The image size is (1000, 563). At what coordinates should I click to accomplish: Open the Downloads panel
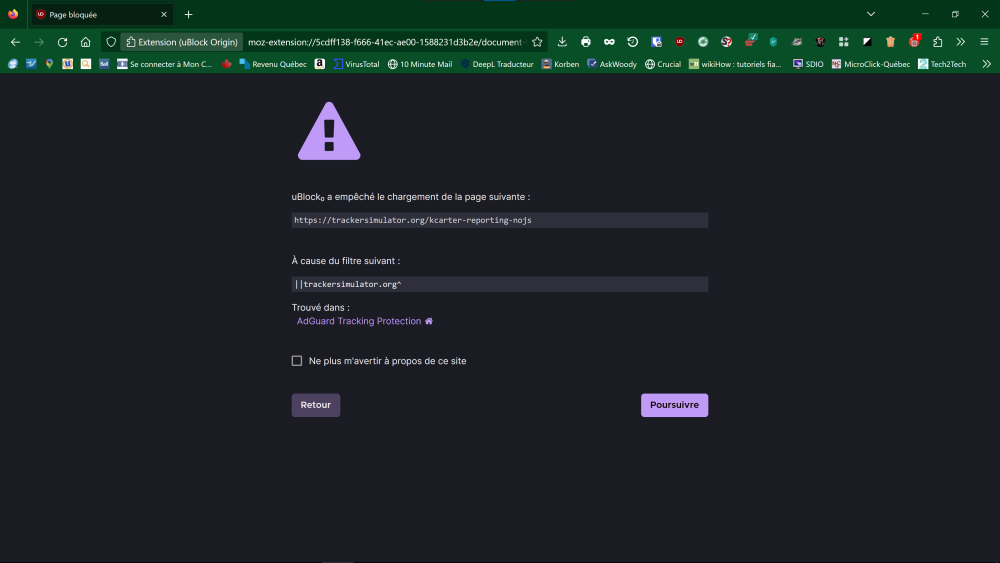click(562, 42)
